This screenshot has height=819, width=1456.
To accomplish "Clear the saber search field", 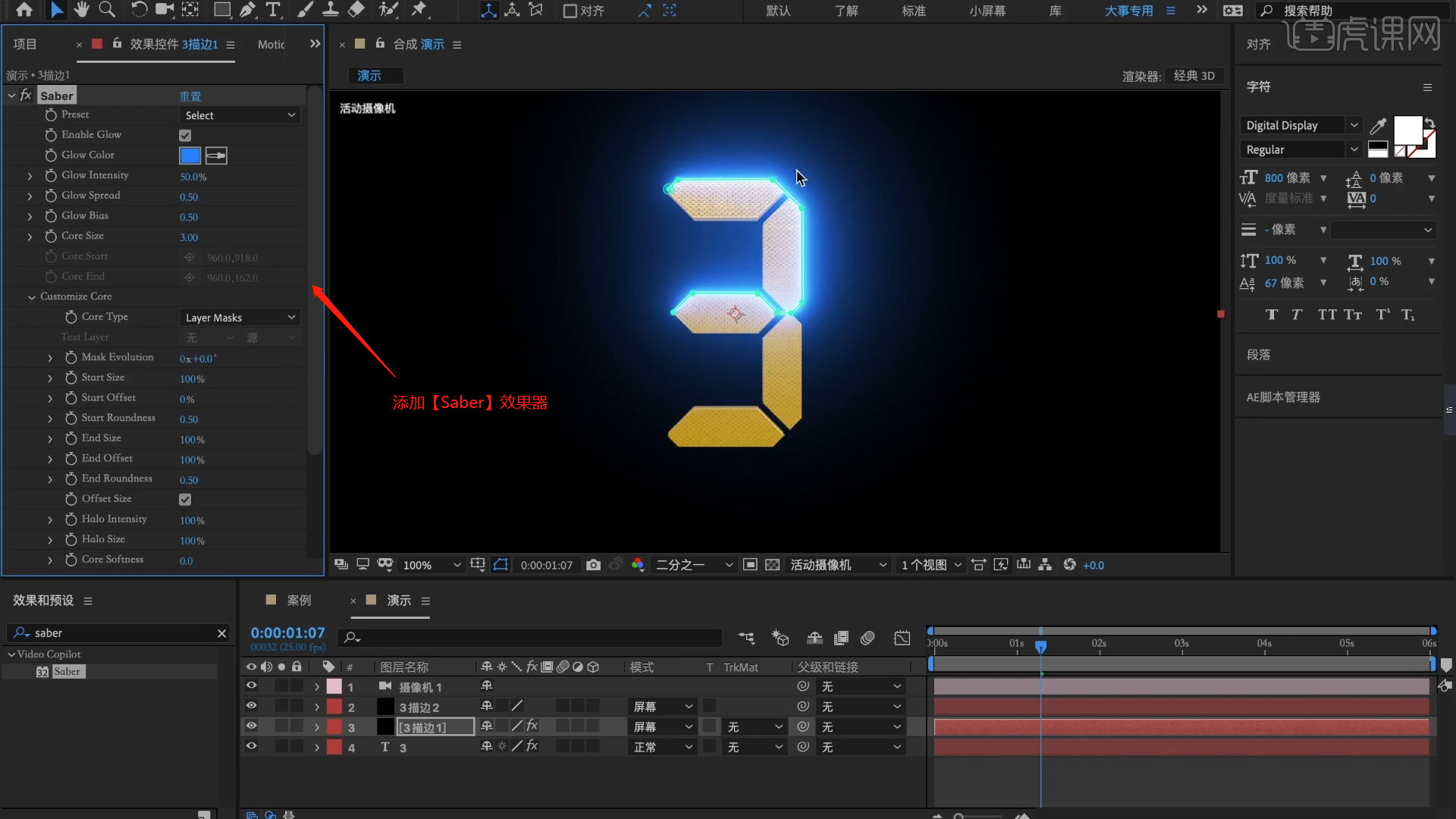I will pos(221,633).
